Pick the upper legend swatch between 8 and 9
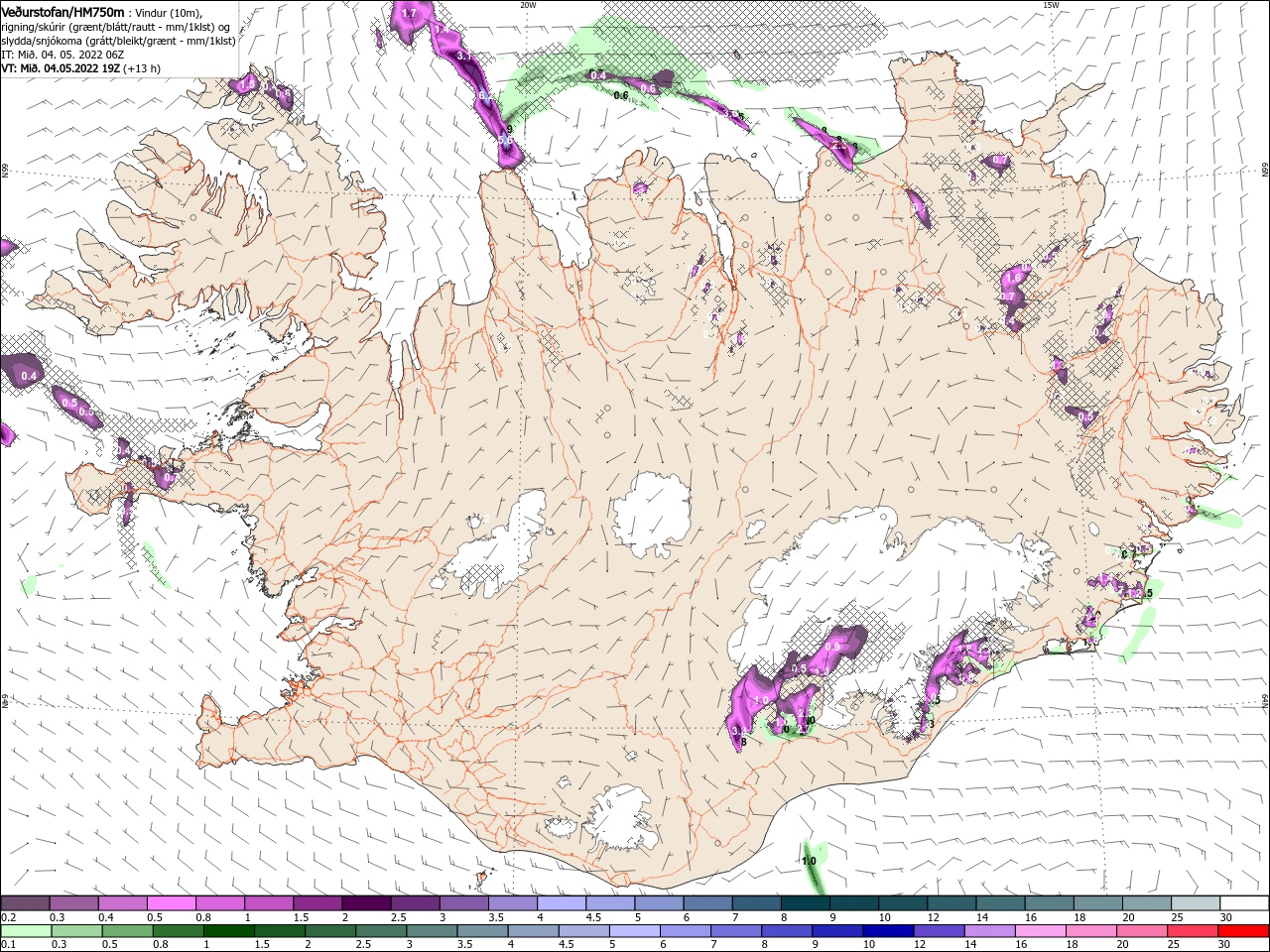Viewport: 1270px width, 952px height. (804, 903)
